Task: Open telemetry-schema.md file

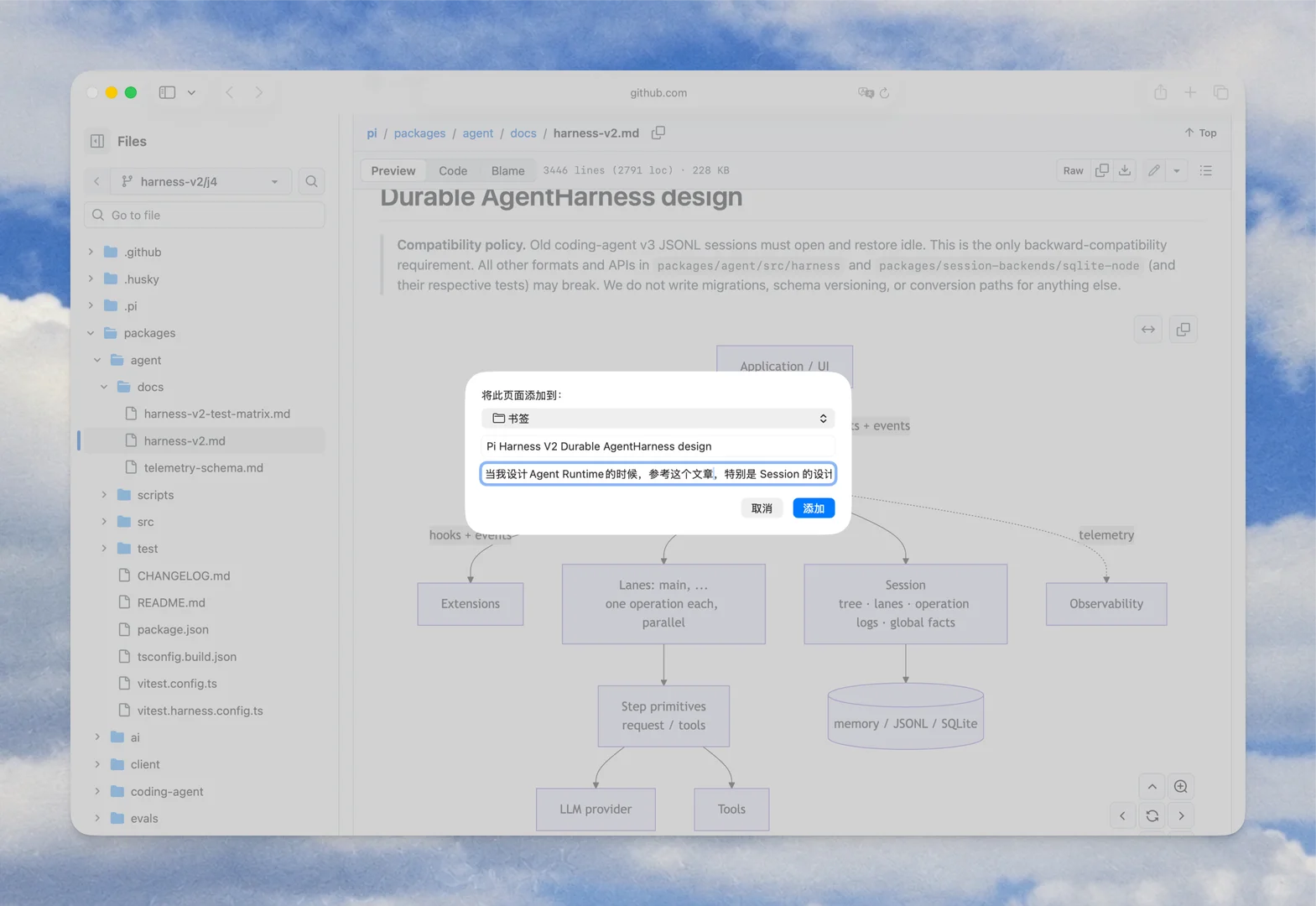Action: pos(203,467)
